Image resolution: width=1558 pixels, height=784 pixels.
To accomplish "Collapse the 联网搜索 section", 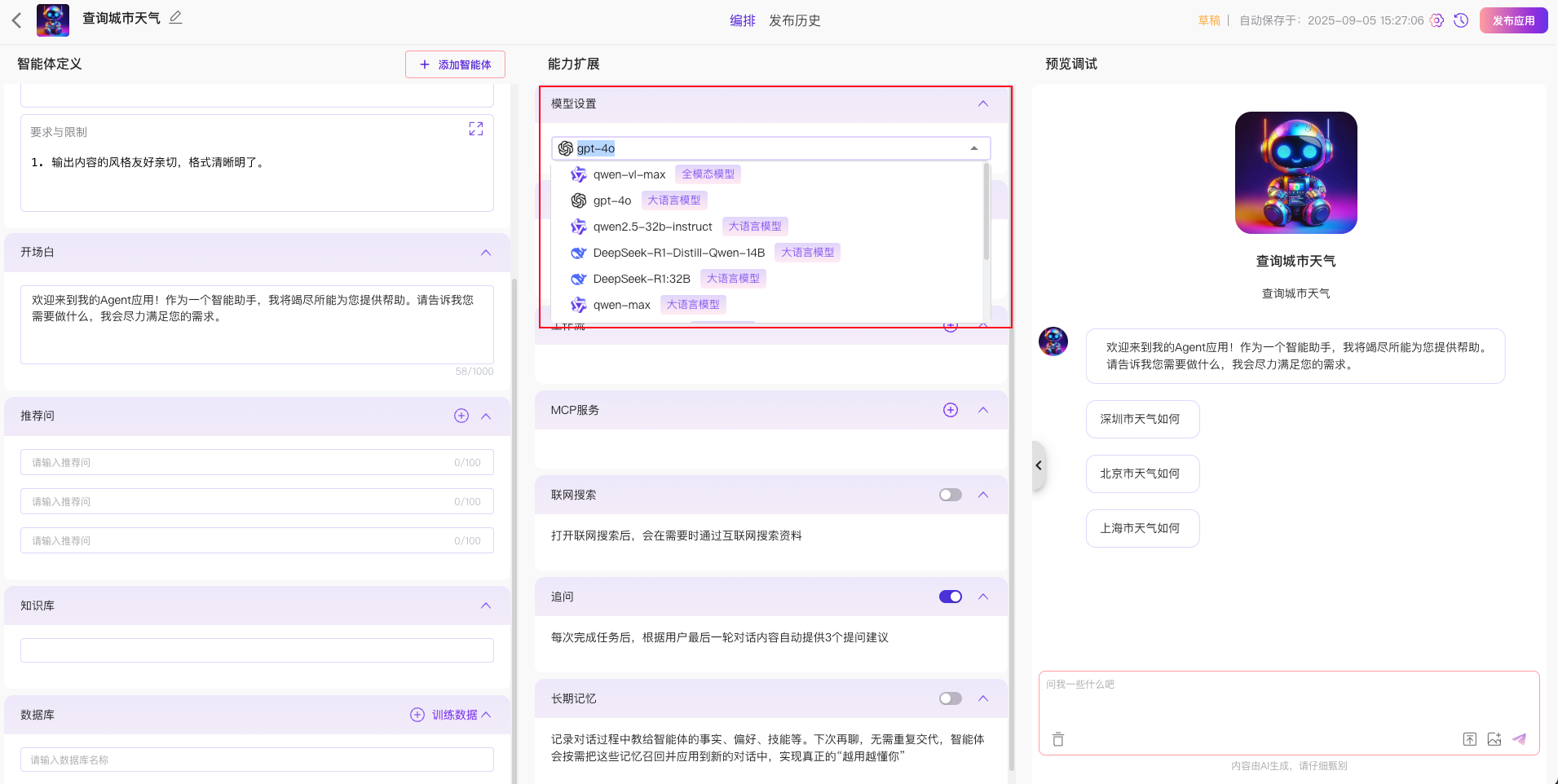I will (983, 495).
